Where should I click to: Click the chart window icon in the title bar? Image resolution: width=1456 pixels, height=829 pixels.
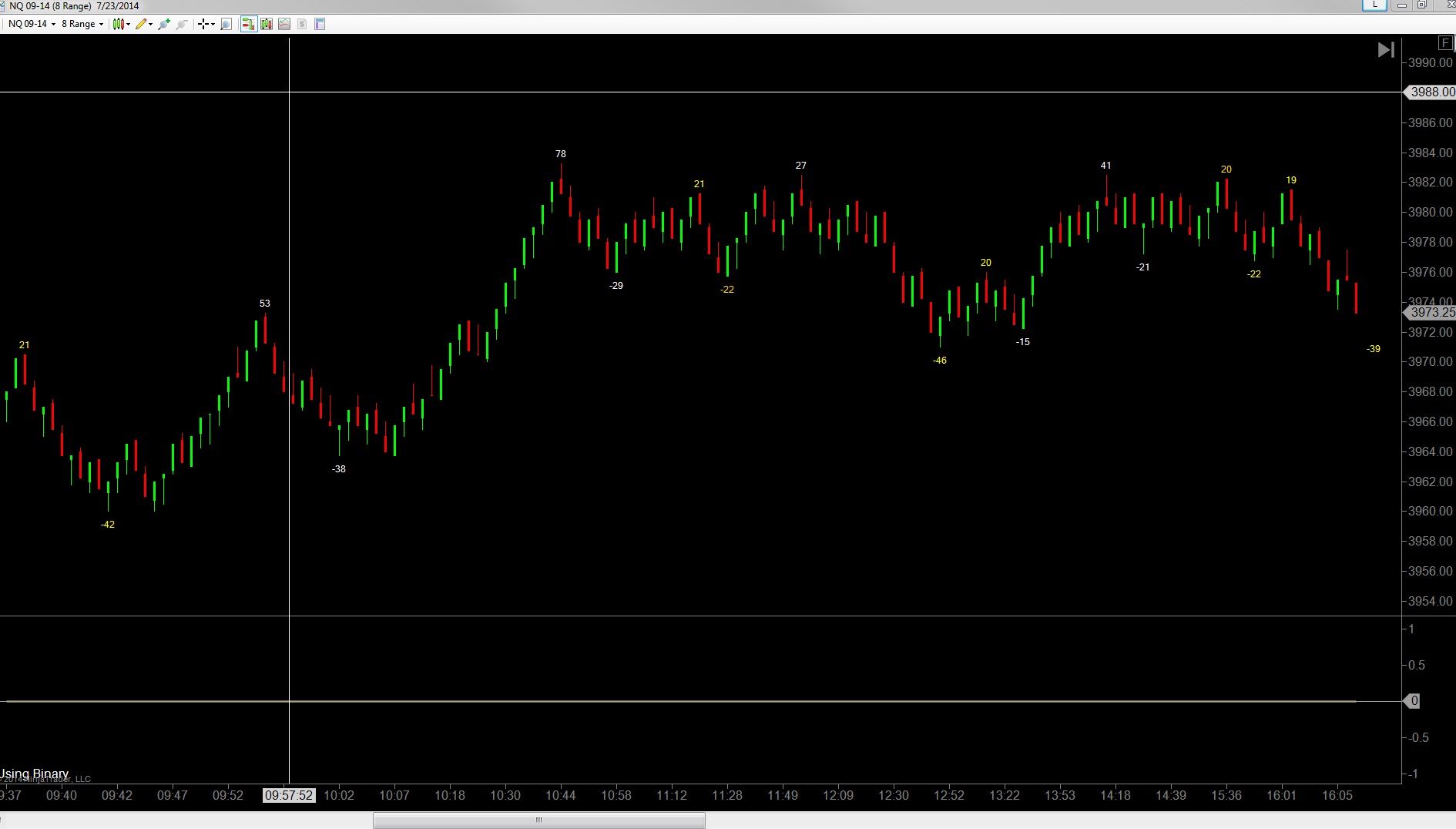pos(4,5)
